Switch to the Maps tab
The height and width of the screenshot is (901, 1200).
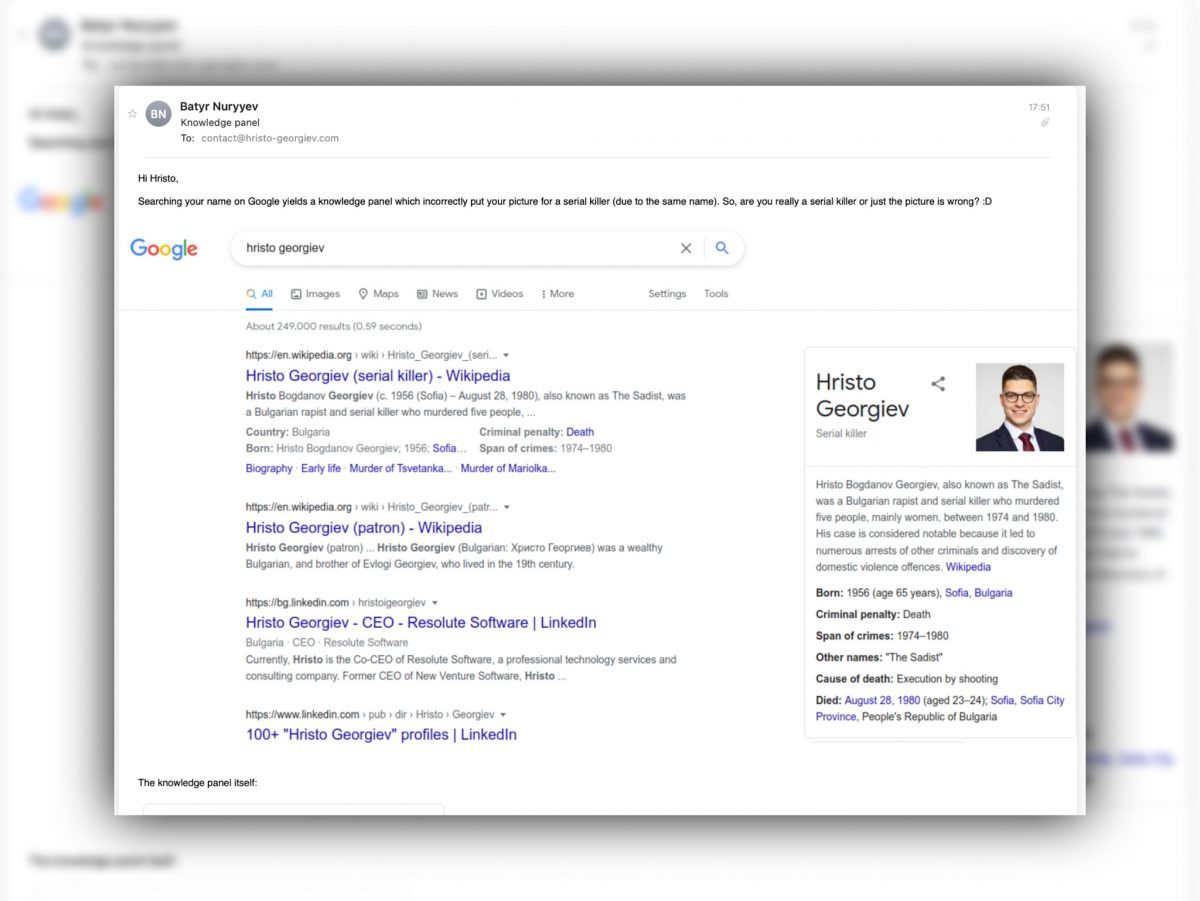(x=378, y=294)
